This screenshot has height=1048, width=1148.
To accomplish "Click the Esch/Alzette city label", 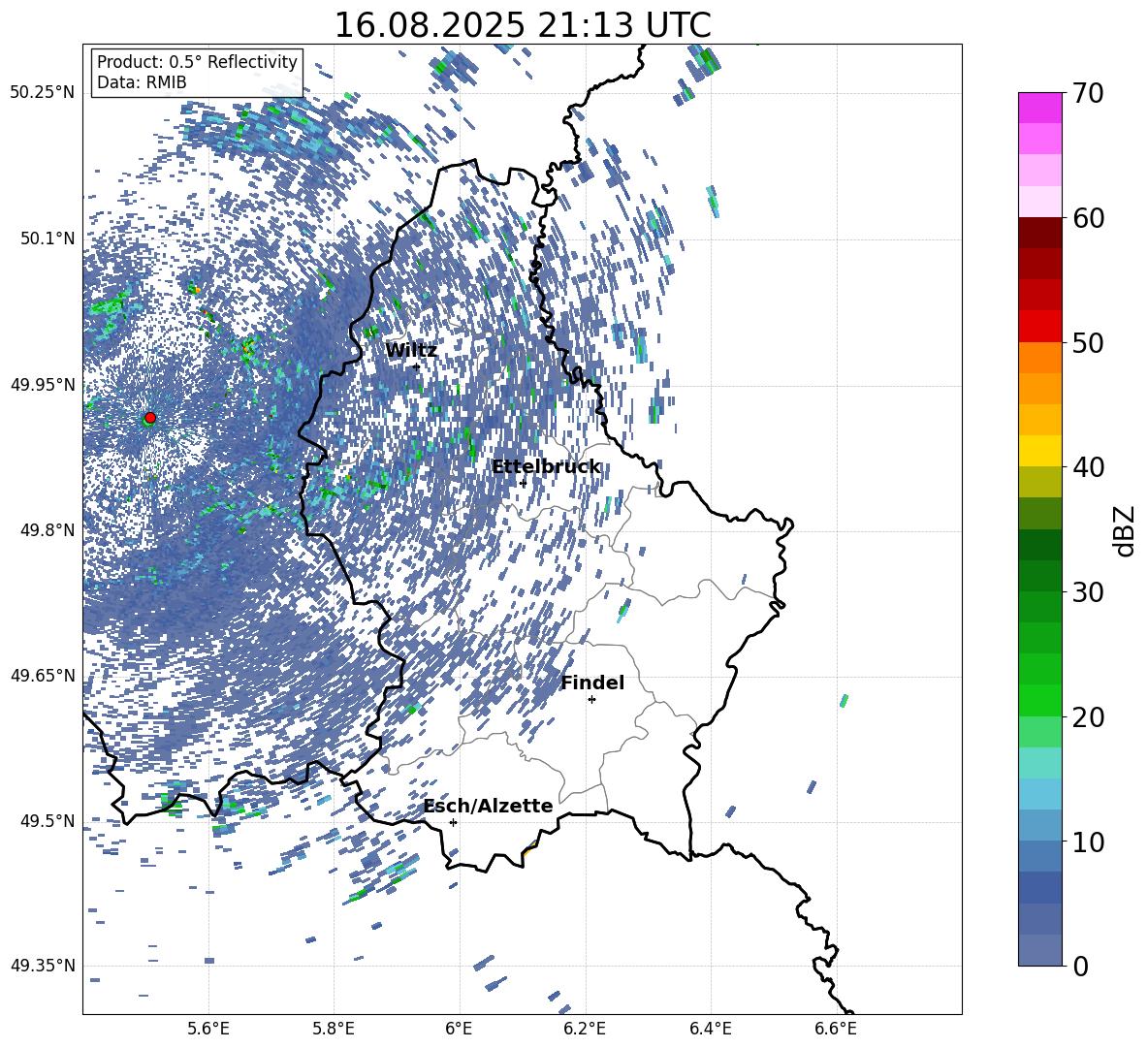I will (489, 806).
